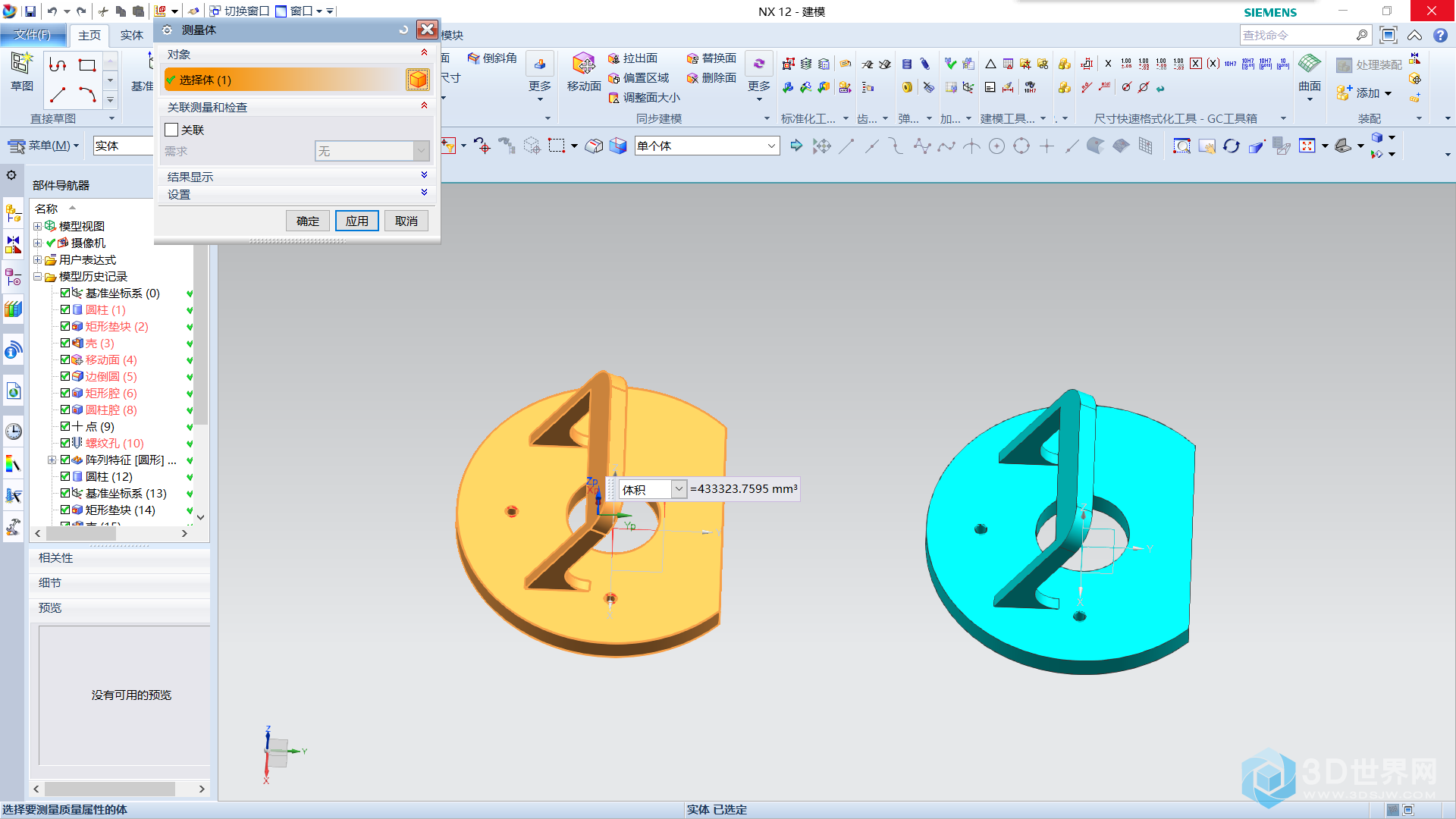Open Part Navigator settings gear icon
Viewport: 1456px width, 819px height.
tap(11, 175)
